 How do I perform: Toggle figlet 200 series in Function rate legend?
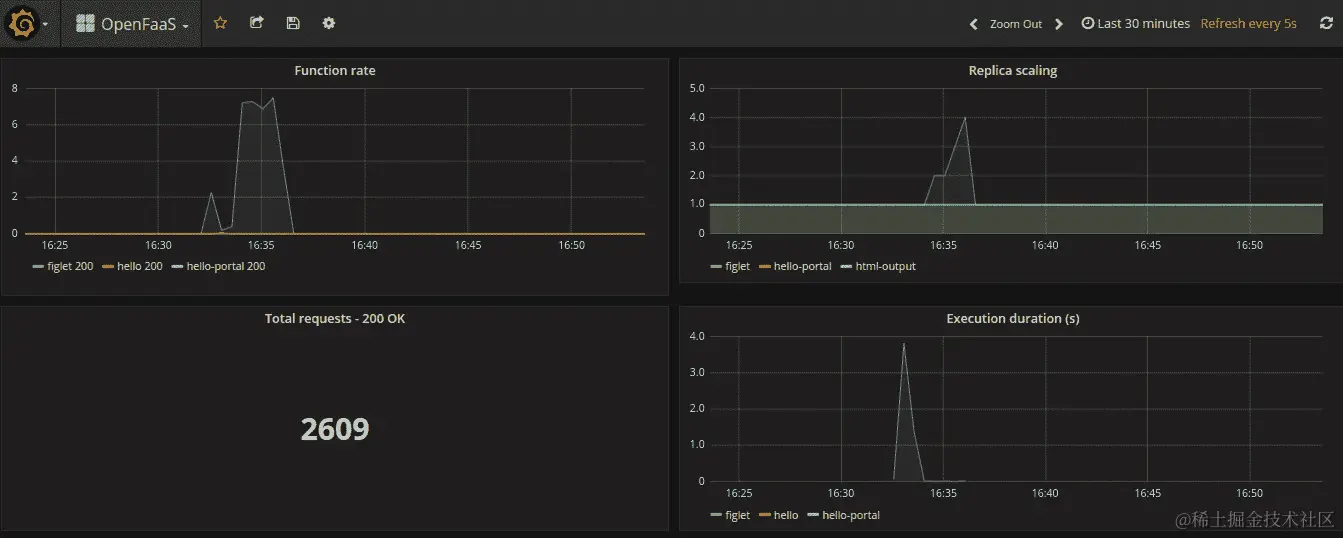click(x=61, y=267)
